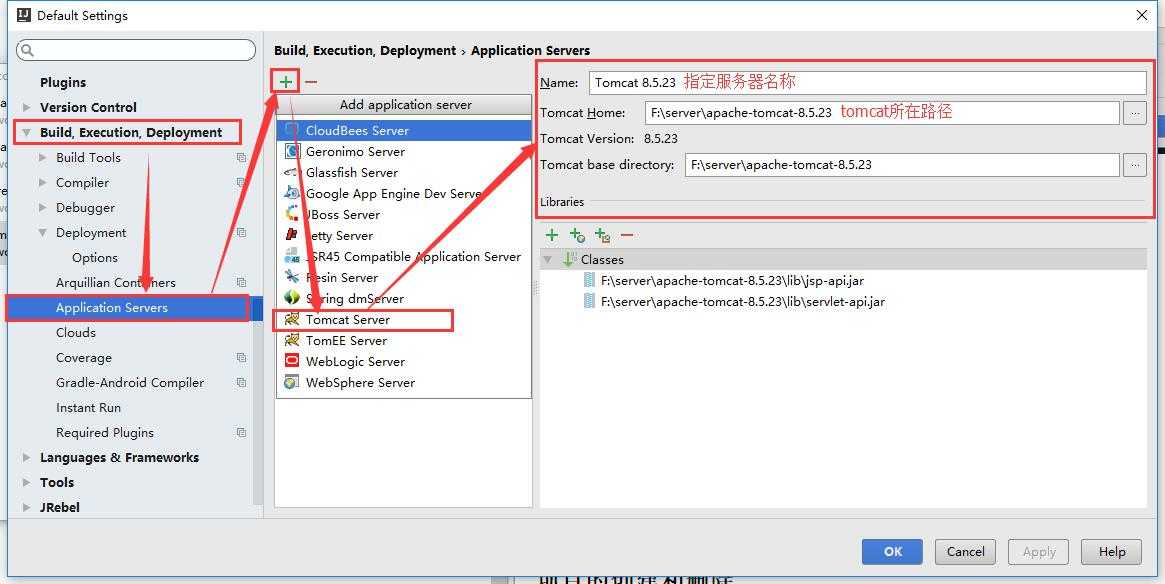1165x584 pixels.
Task: Remove library with red minus icon
Action: pos(627,236)
